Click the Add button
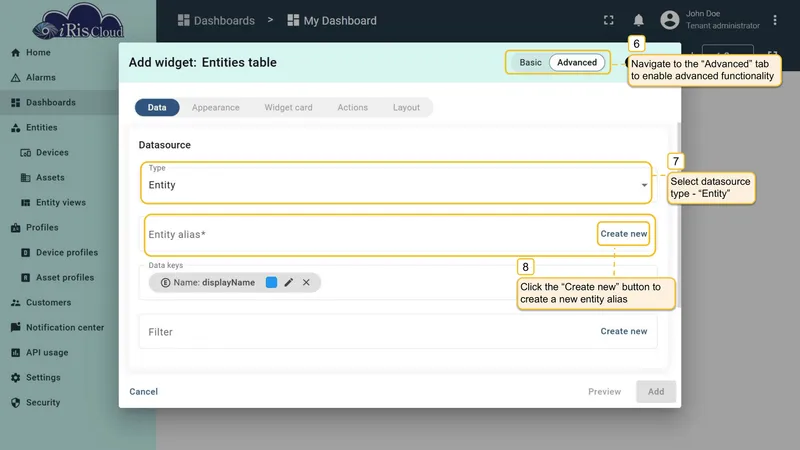Image resolution: width=800 pixels, height=450 pixels. pyautogui.click(x=656, y=391)
